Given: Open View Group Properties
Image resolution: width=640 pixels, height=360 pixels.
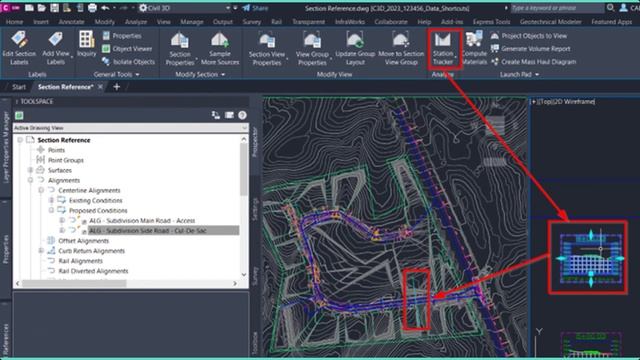Looking at the screenshot, I should 312,49.
